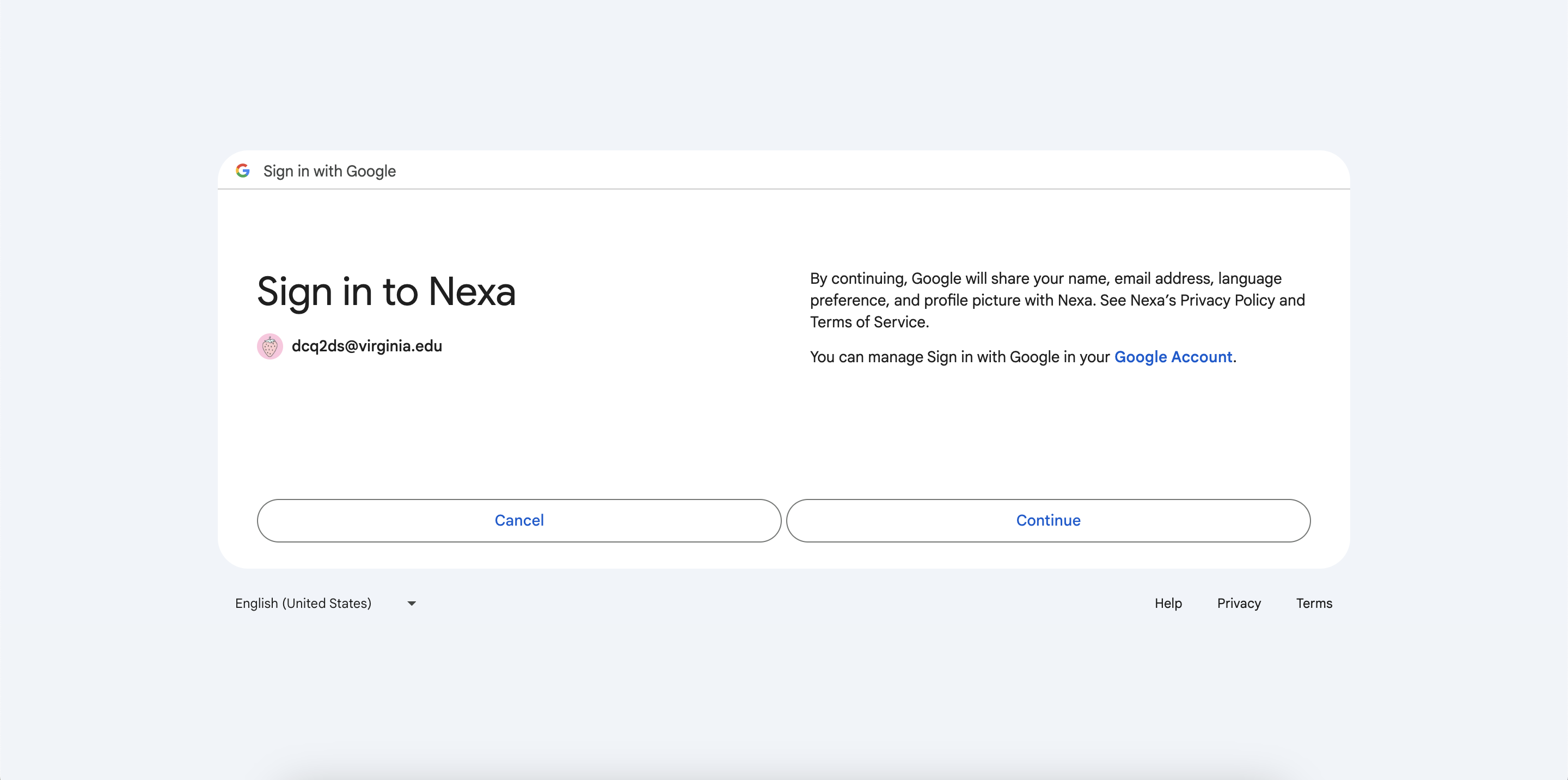Open the Terms footer link
The height and width of the screenshot is (780, 1568).
coord(1314,604)
